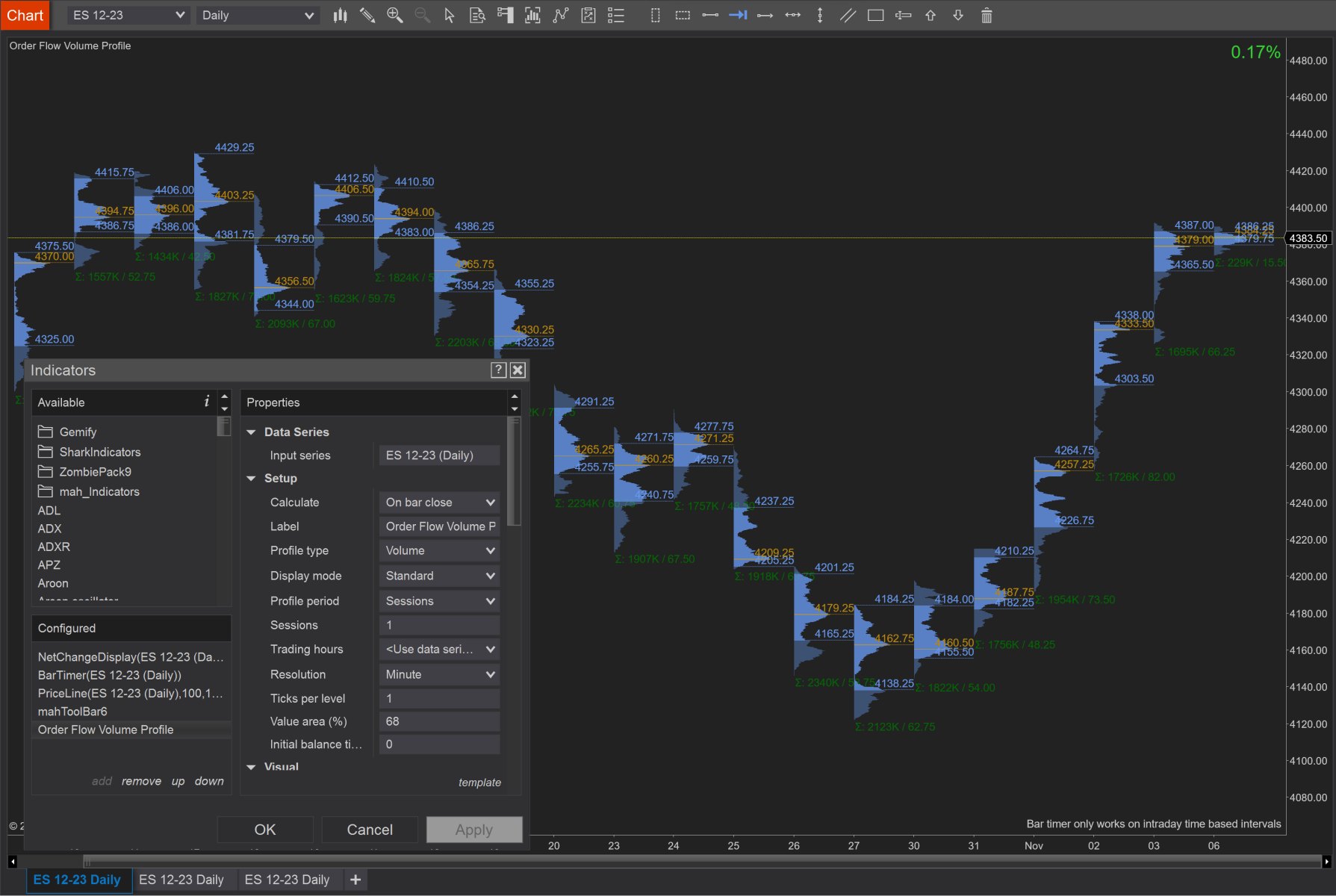The width and height of the screenshot is (1336, 896).
Task: Click the trash can remove drawings icon
Action: click(x=987, y=15)
